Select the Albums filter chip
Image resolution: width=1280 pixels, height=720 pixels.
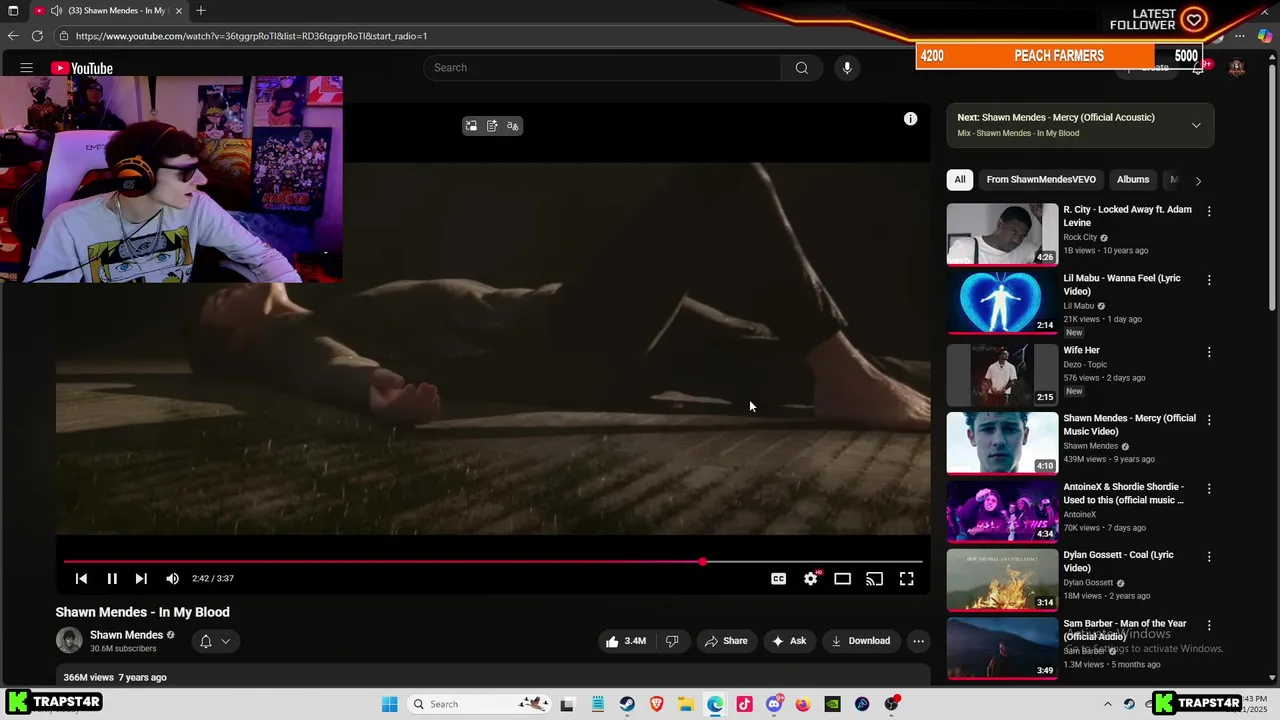point(1133,180)
